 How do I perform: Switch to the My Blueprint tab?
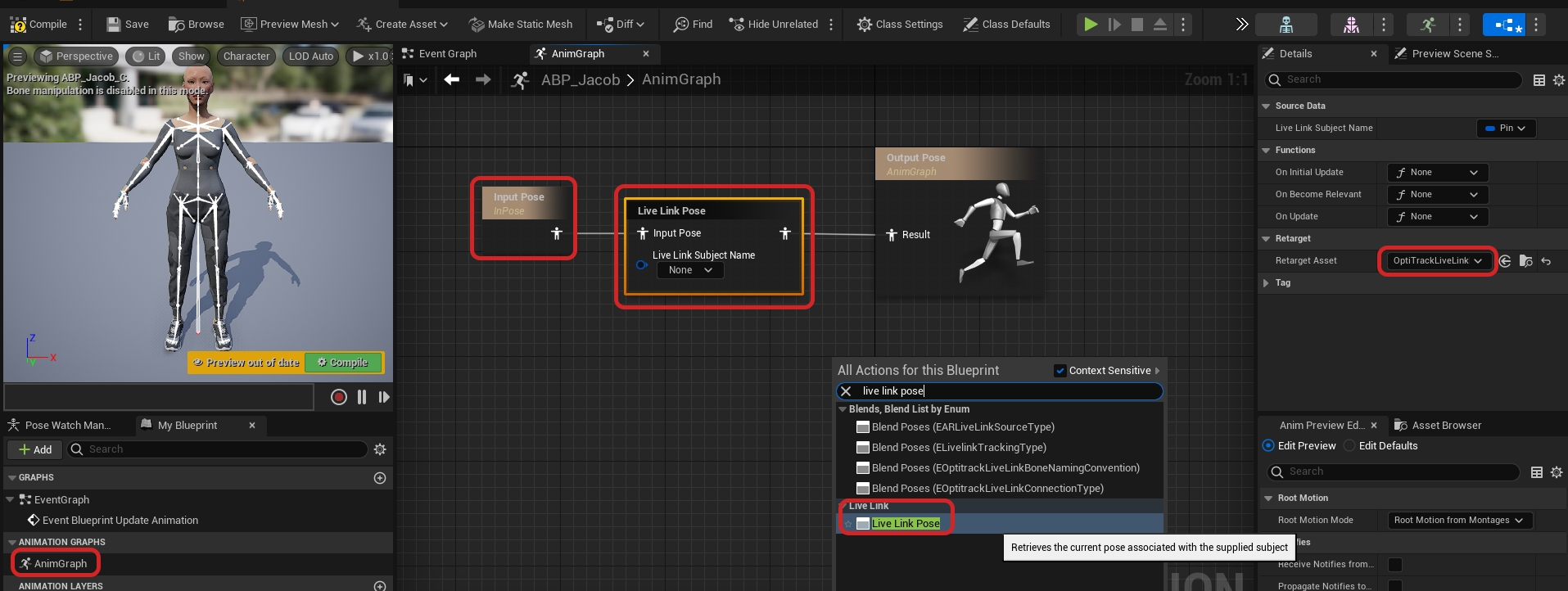point(187,426)
